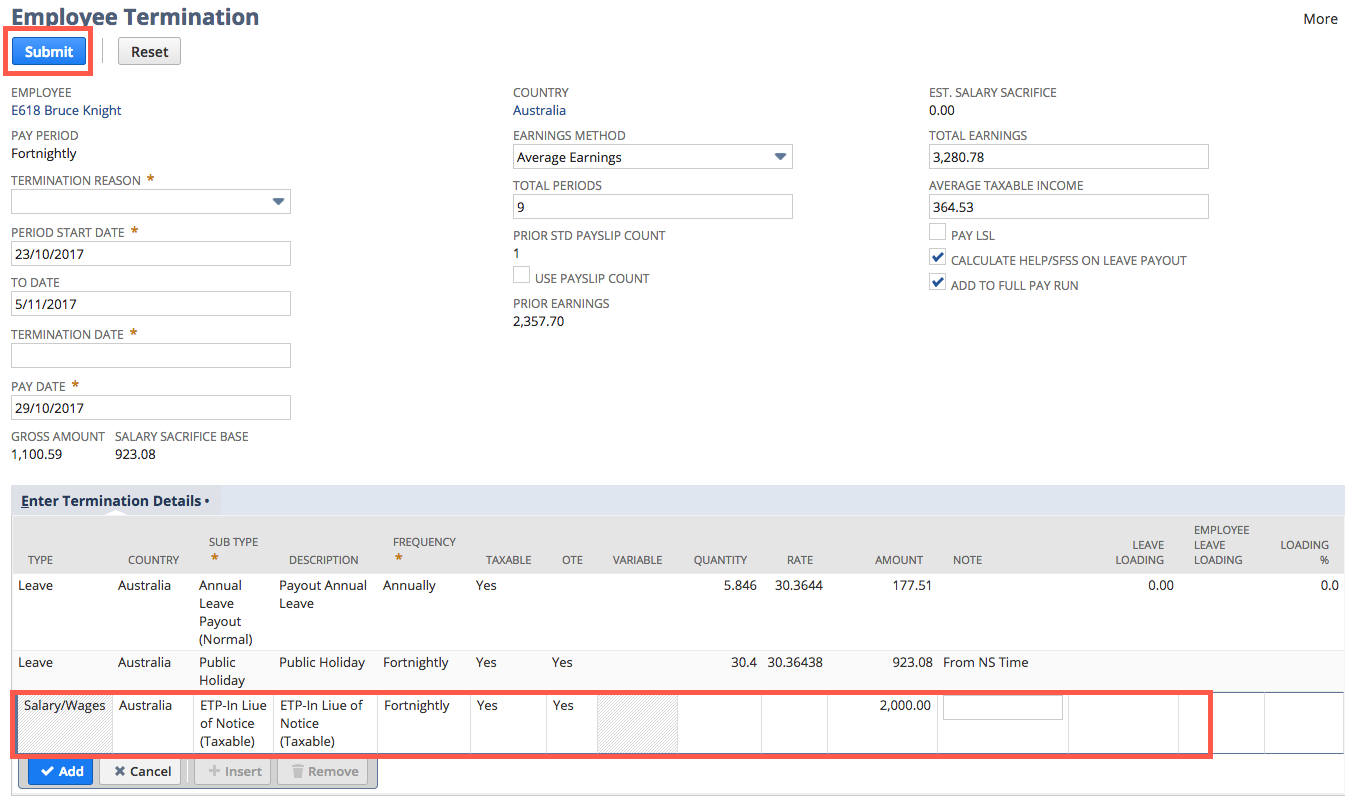Viewport: 1345px width, 803px height.
Task: Click the Add checkmark icon
Action: (48, 771)
